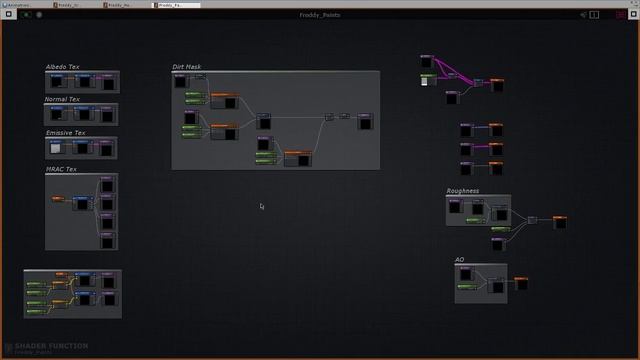Viewport: 640px width, 360px height.
Task: Toggle the green live update button
Action: [x=26, y=15]
